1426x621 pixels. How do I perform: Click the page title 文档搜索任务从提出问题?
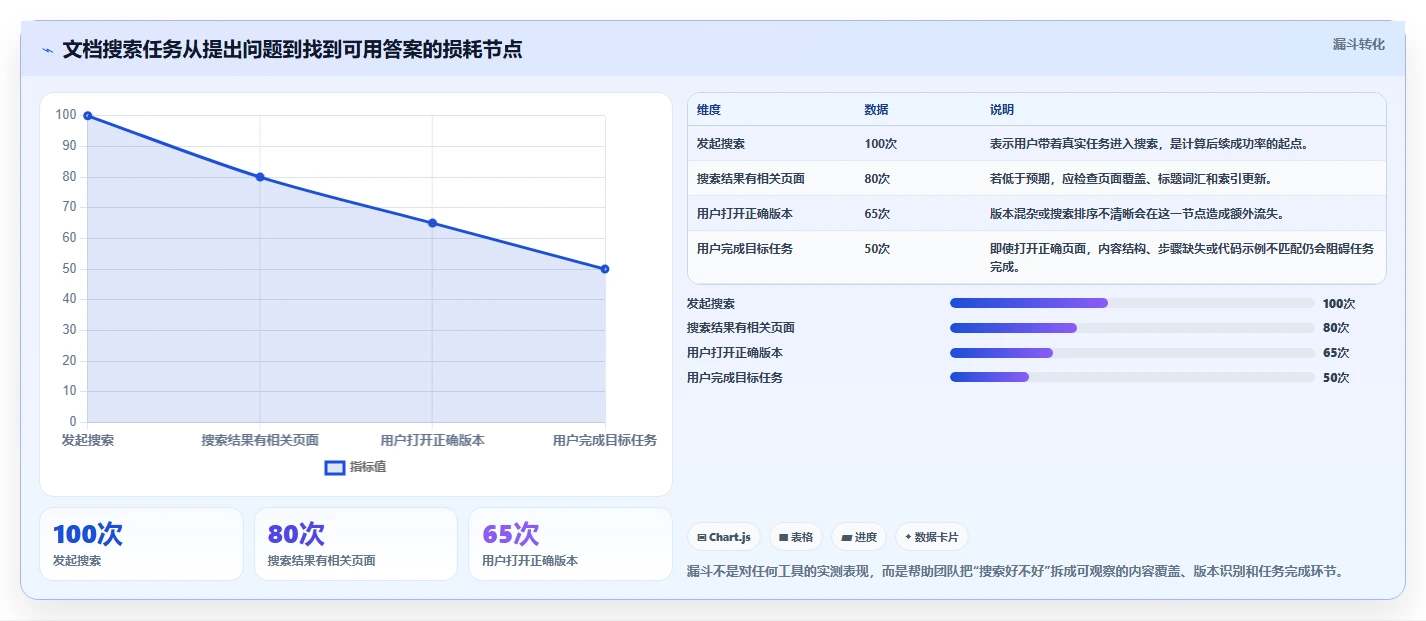[292, 49]
